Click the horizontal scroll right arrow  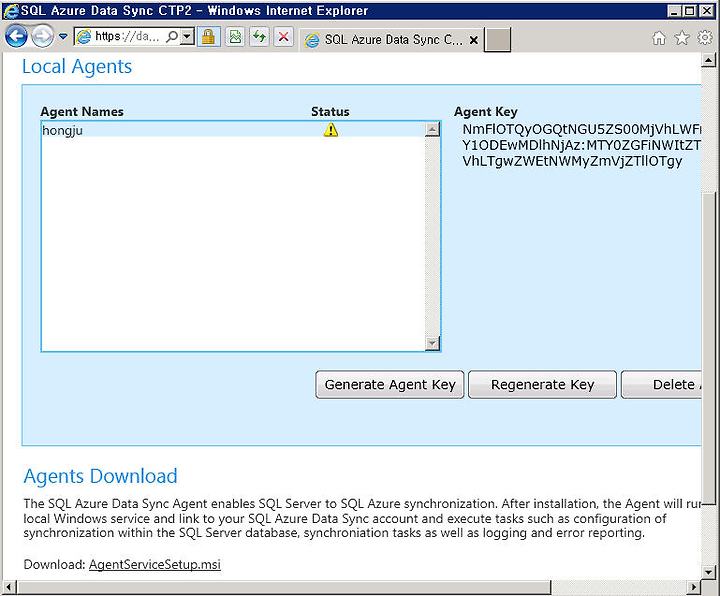[x=694, y=587]
